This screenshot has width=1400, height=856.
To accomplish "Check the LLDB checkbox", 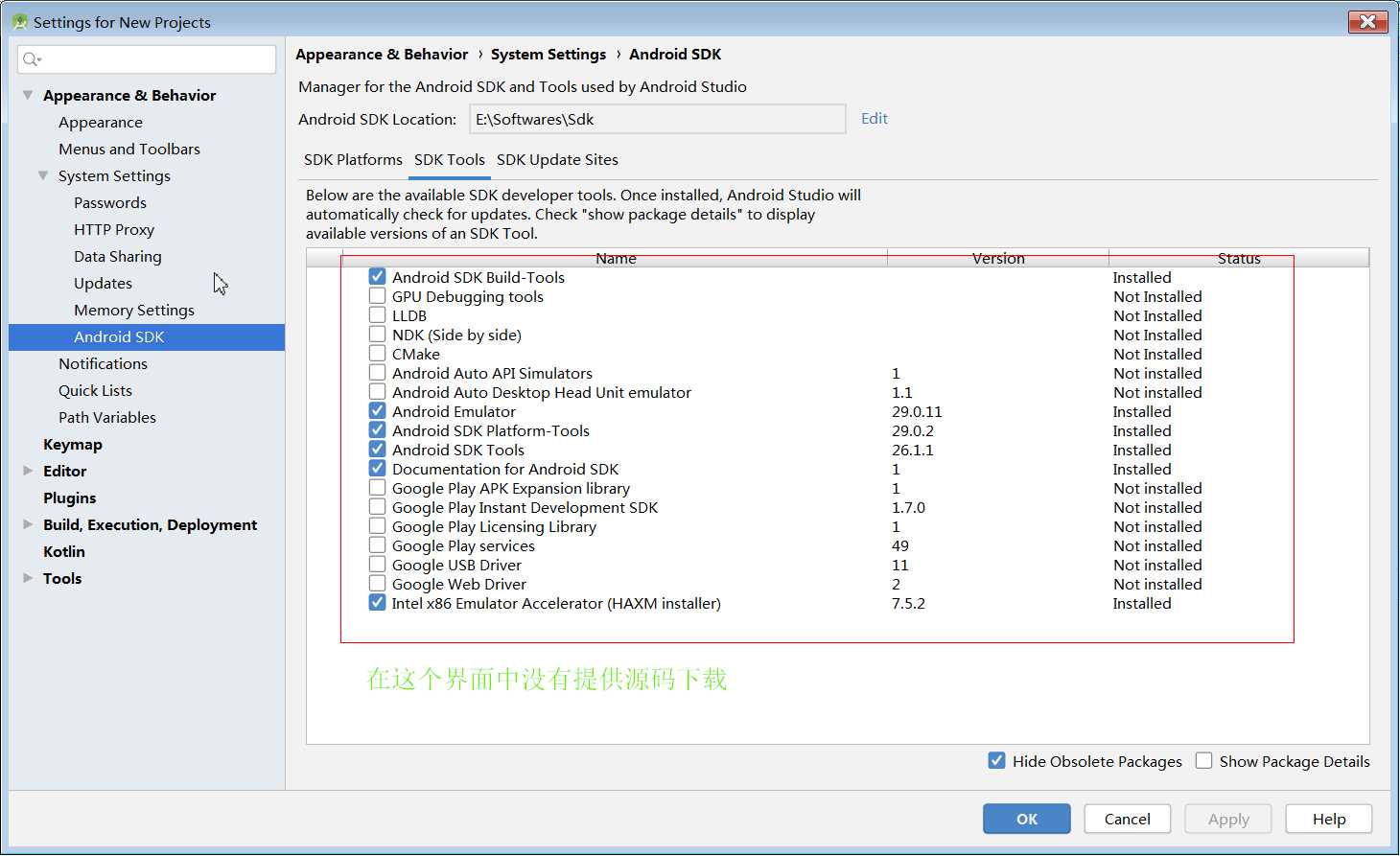I will [378, 314].
